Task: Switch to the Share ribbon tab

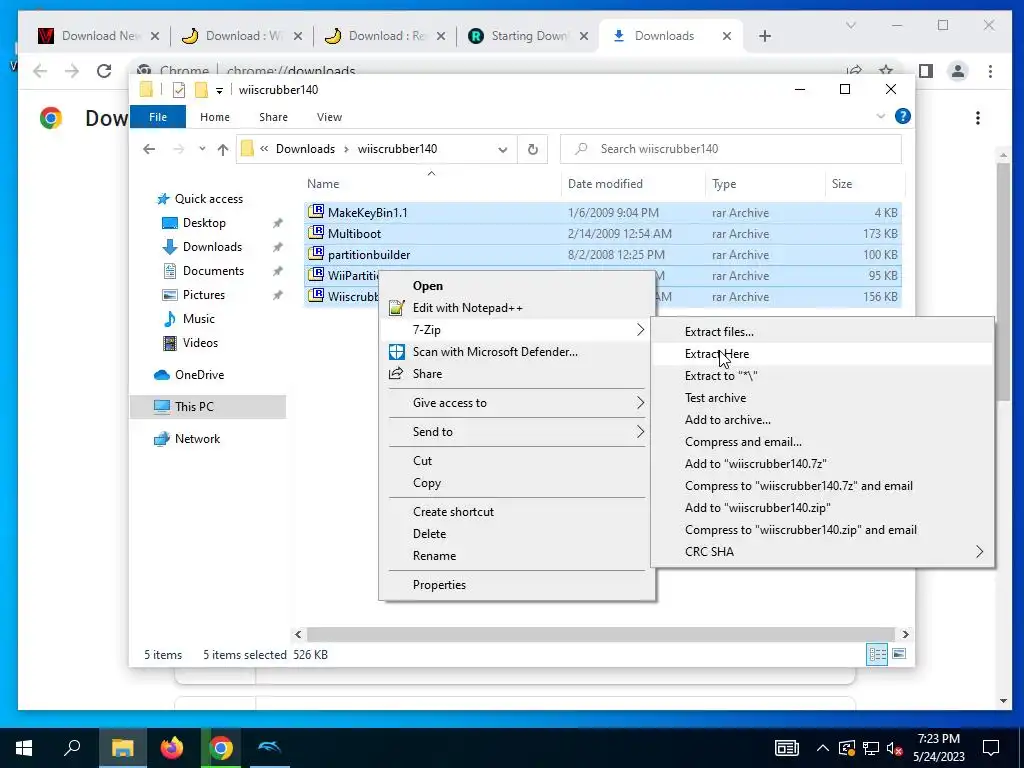Action: point(273,117)
